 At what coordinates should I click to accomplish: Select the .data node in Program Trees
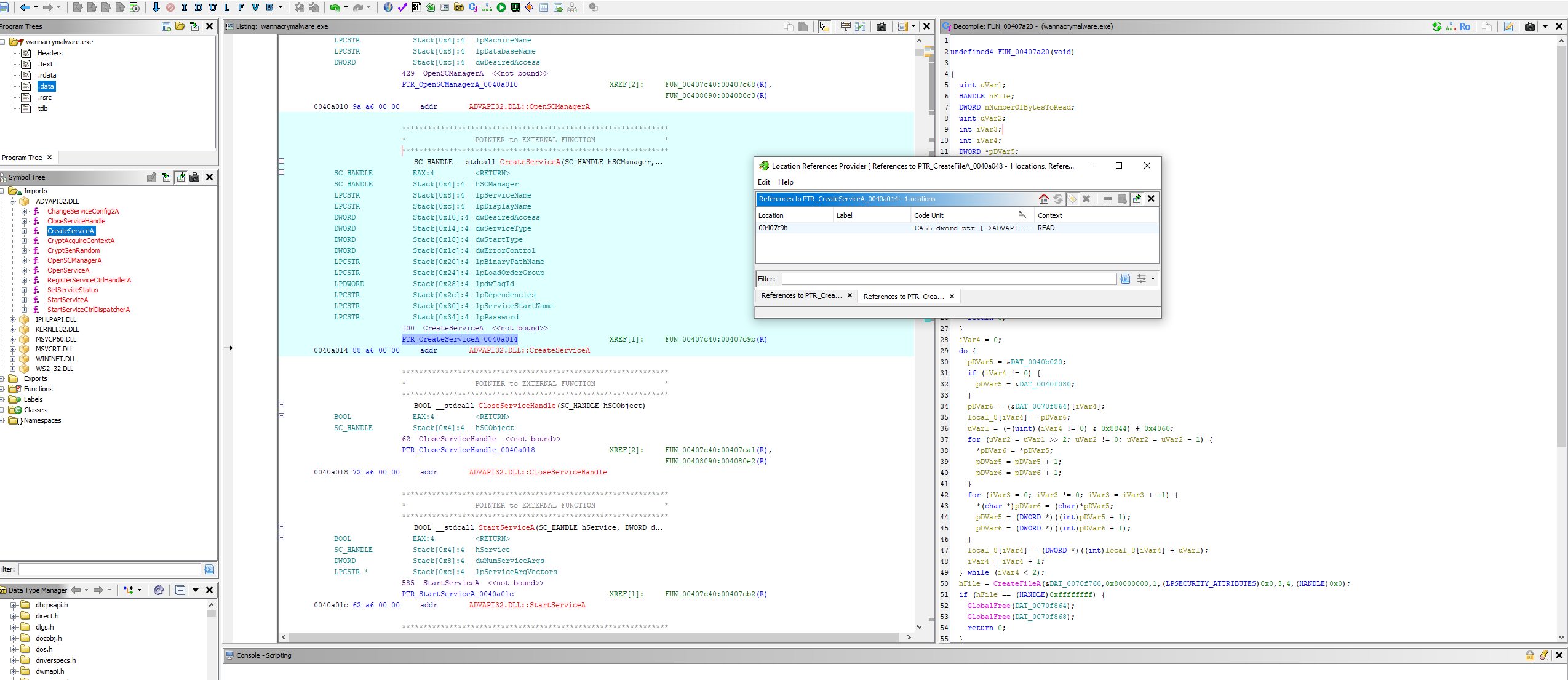click(46, 86)
